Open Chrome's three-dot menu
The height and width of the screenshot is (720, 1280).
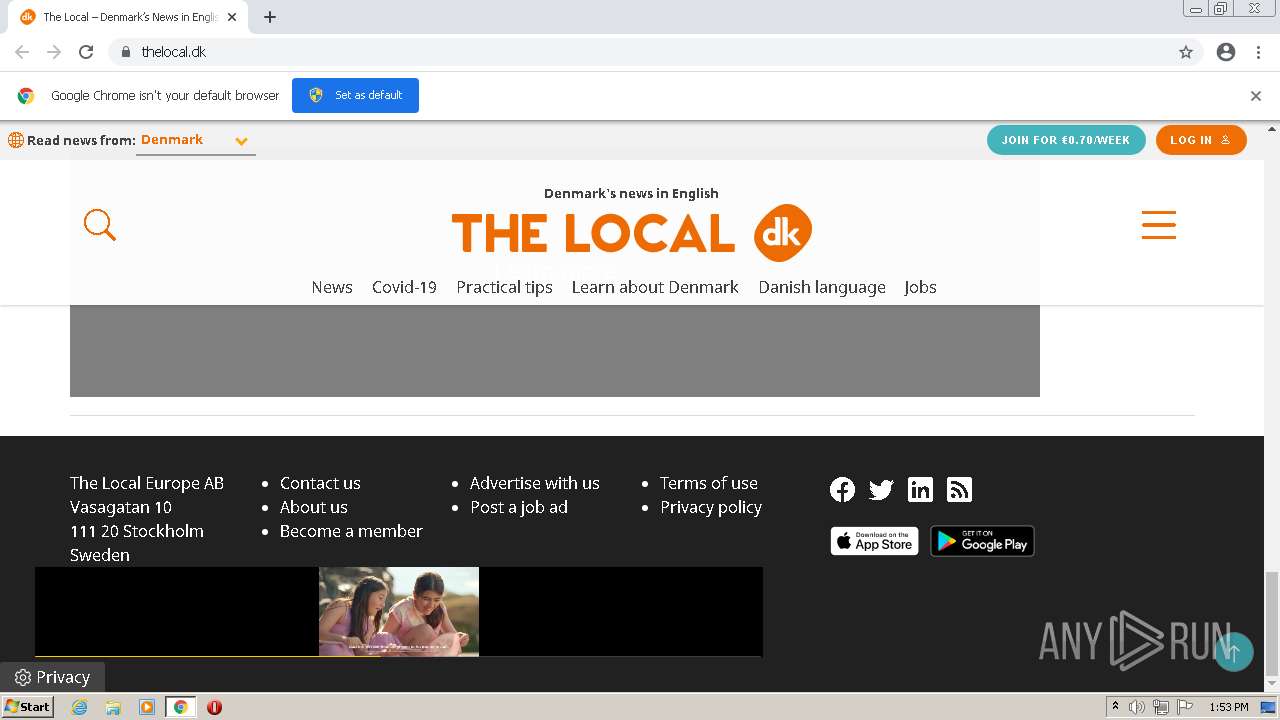click(1258, 52)
